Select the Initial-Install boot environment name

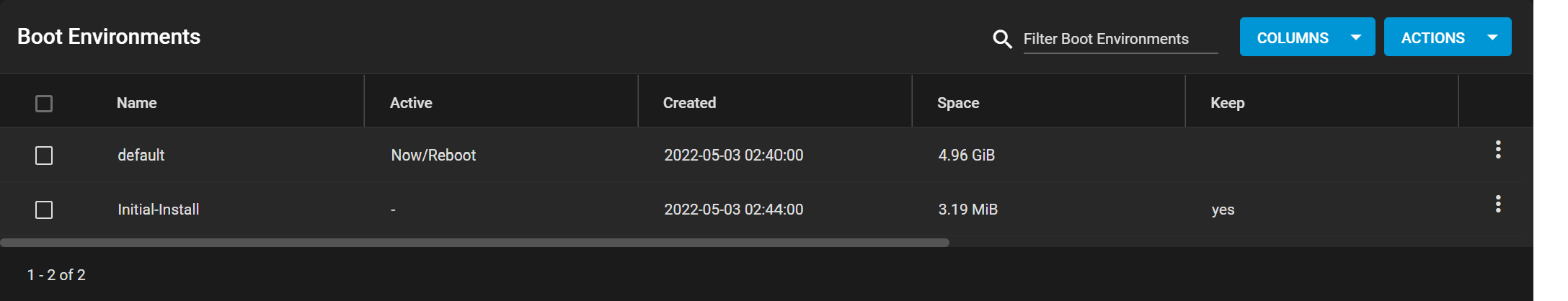pos(158,210)
